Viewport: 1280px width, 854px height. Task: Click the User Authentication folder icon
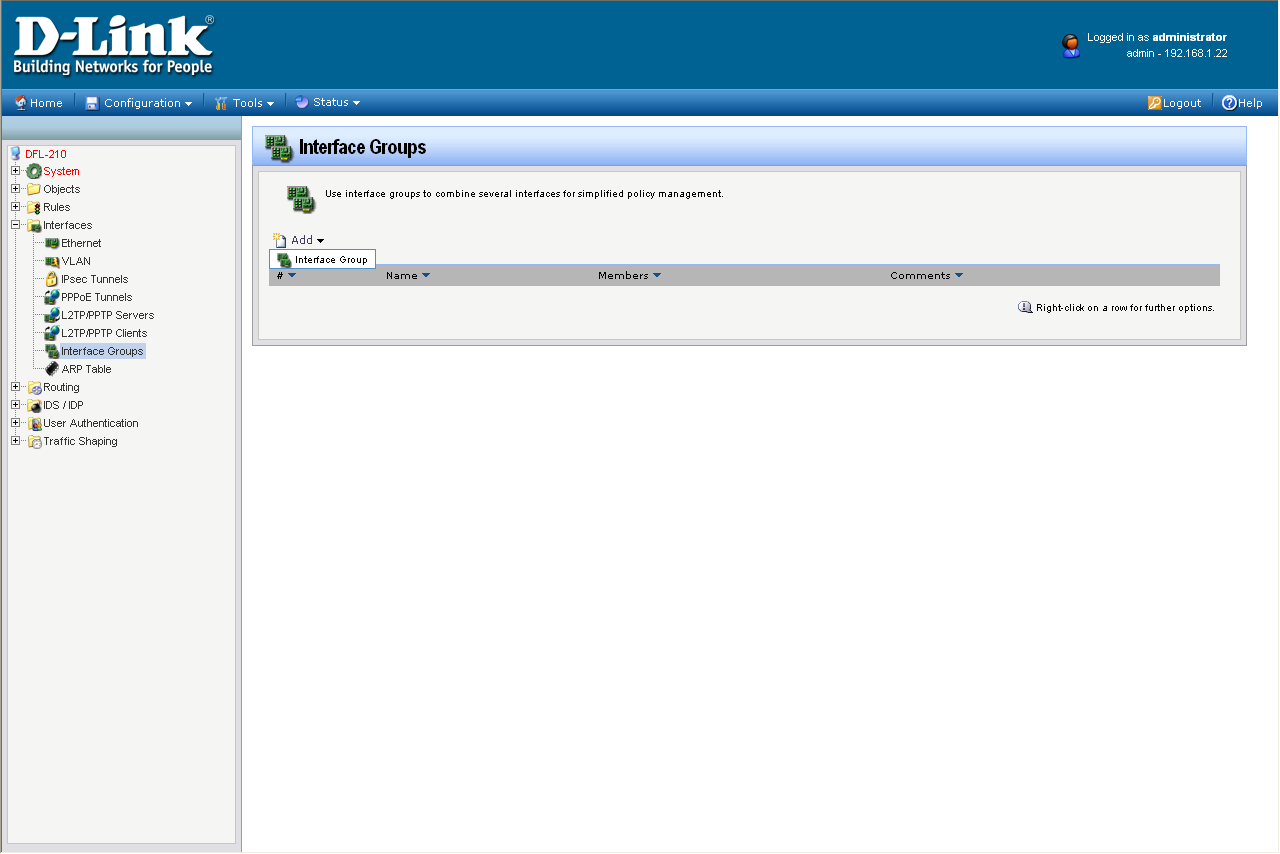(x=34, y=424)
